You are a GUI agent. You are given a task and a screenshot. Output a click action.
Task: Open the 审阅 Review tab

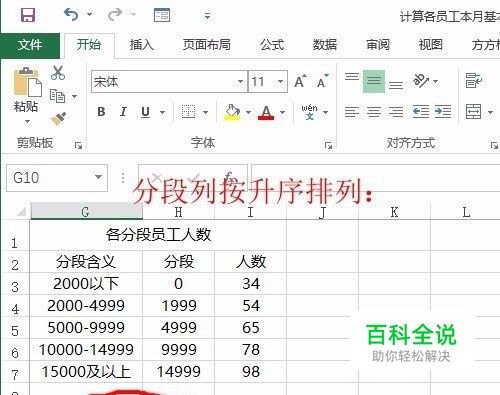point(378,45)
